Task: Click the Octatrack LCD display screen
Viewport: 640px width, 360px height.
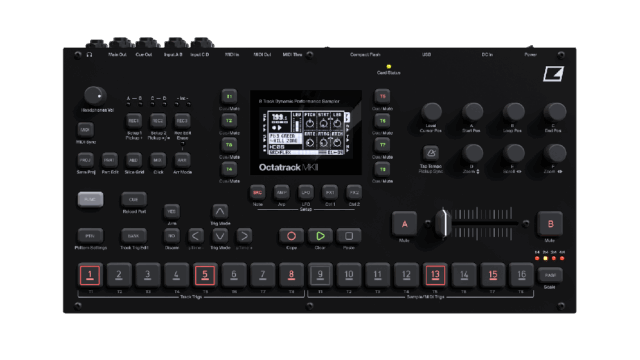Action: [306, 133]
